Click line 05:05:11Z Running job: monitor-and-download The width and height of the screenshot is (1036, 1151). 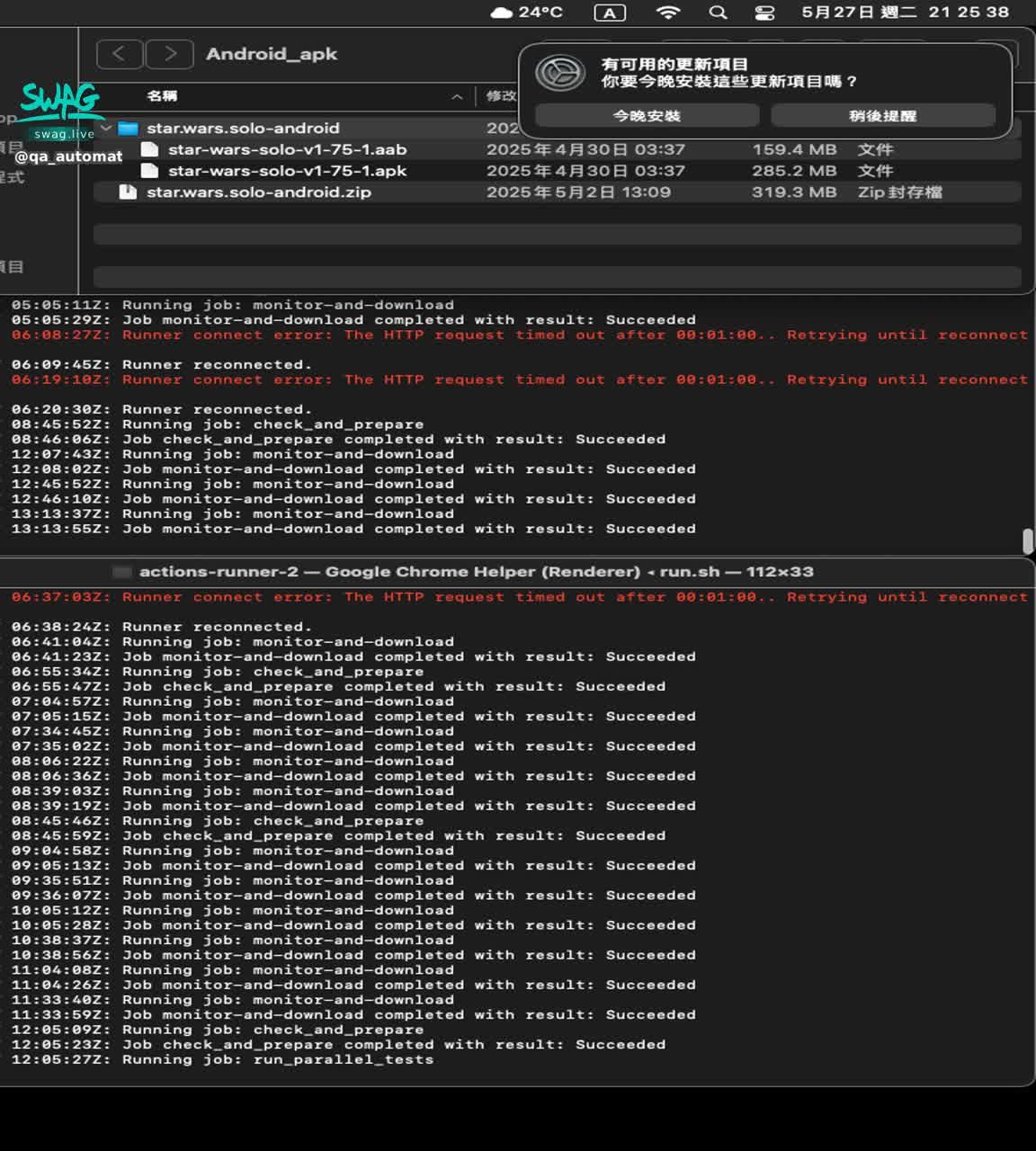click(x=233, y=306)
